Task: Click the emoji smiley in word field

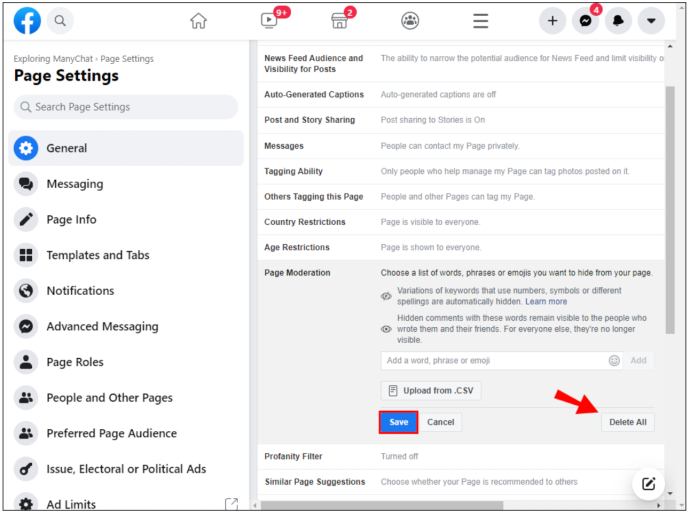Action: 614,361
